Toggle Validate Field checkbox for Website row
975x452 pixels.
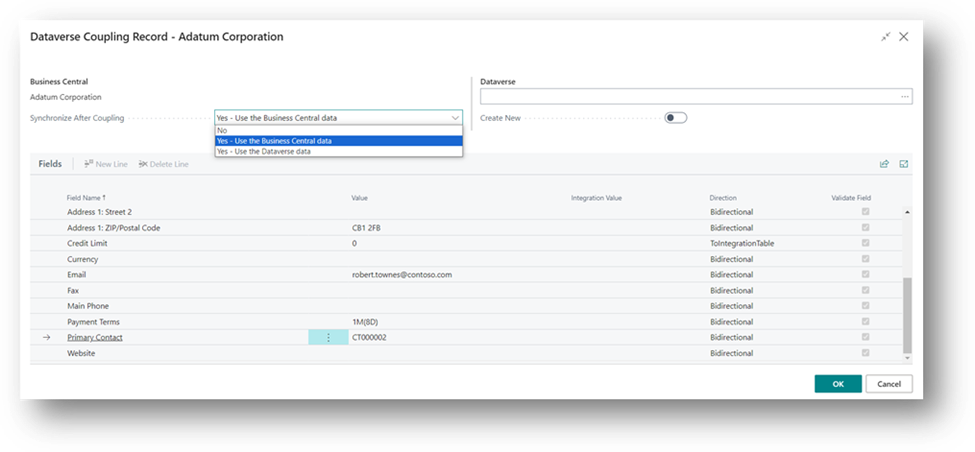[865, 353]
